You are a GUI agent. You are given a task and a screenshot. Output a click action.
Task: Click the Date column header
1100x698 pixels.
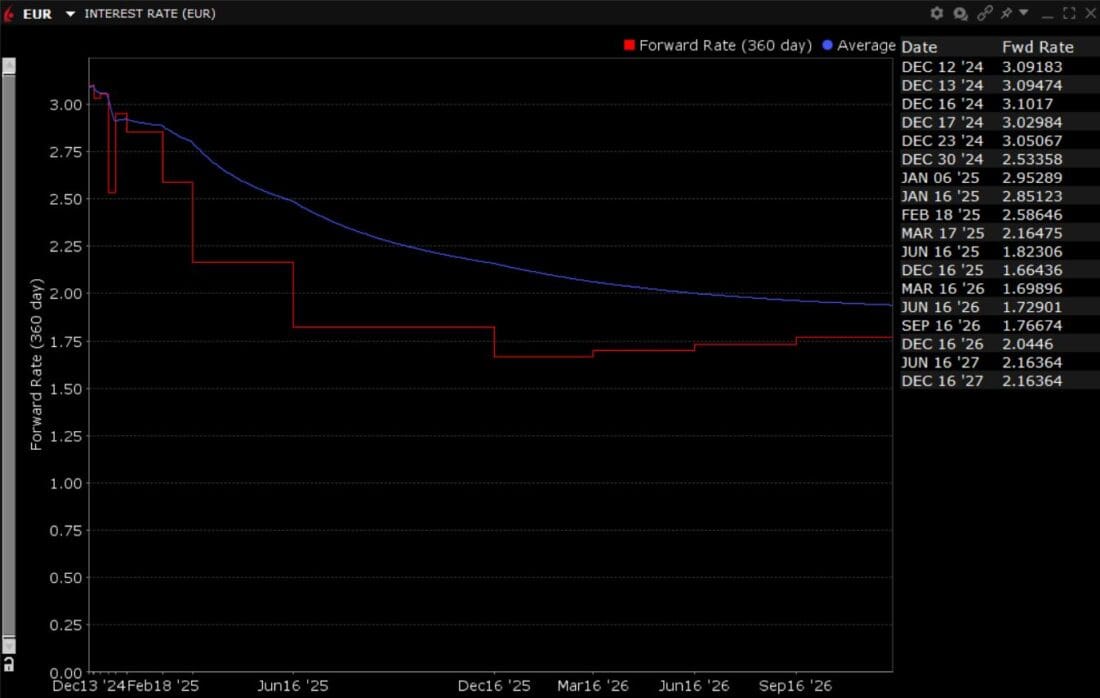[x=919, y=47]
